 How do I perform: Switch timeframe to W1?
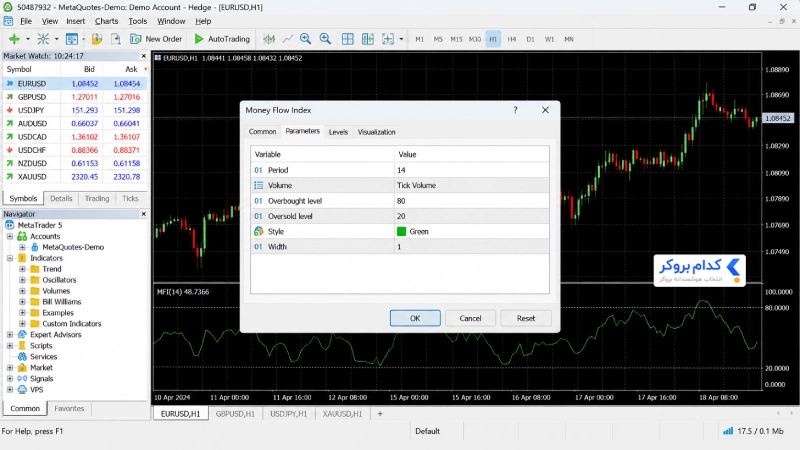(549, 39)
